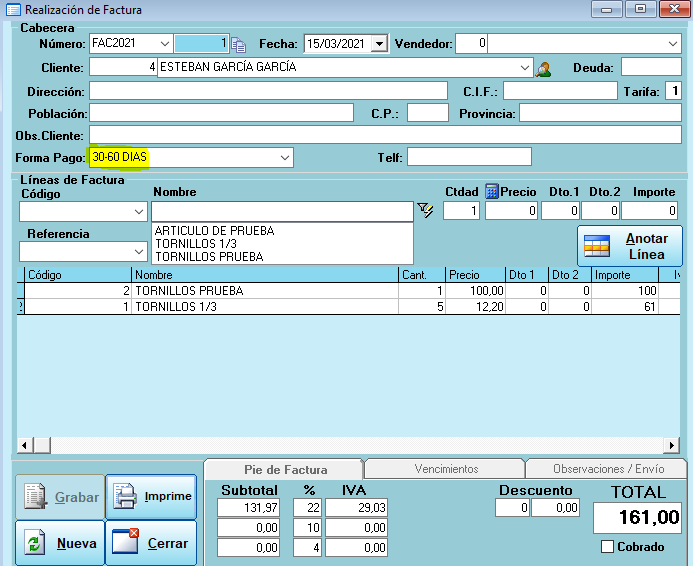Click the calculator icon beside Precio
Screen dimensions: 693x566
tap(491, 191)
